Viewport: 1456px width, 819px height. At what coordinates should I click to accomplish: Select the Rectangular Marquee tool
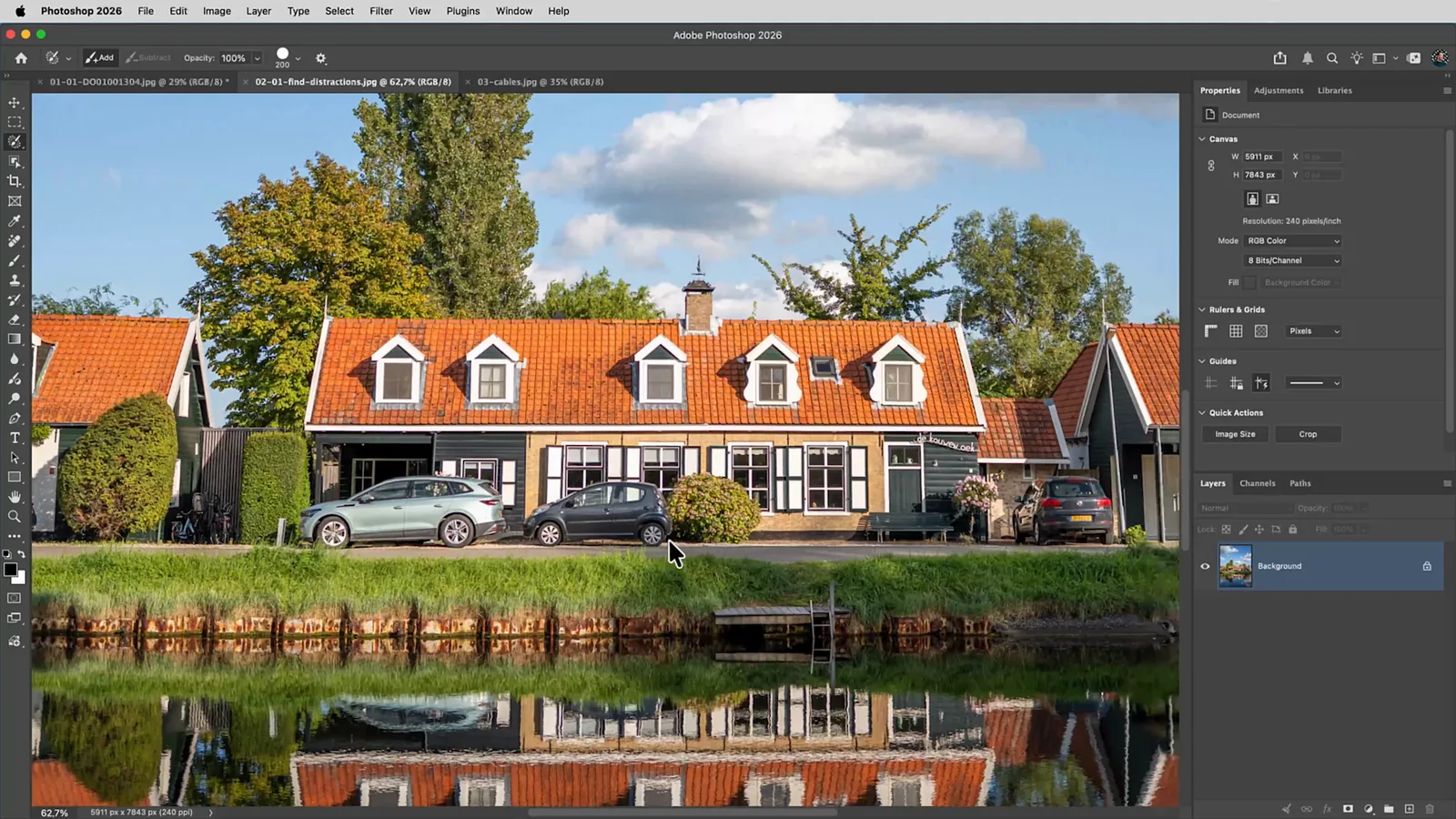click(x=15, y=122)
